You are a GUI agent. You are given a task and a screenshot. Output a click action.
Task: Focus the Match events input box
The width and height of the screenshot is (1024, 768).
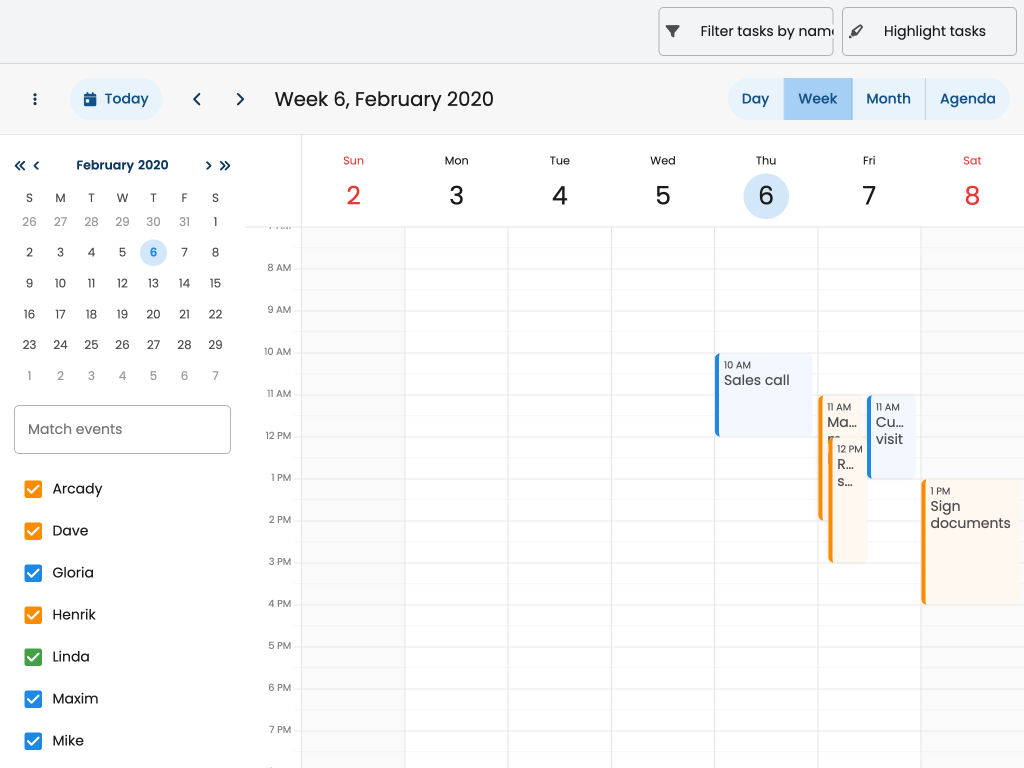(x=122, y=429)
